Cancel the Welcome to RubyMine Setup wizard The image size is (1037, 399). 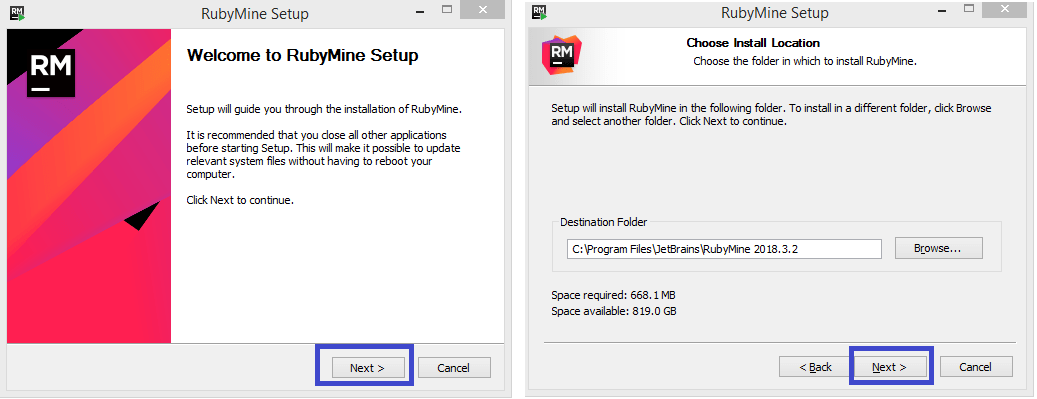[454, 368]
